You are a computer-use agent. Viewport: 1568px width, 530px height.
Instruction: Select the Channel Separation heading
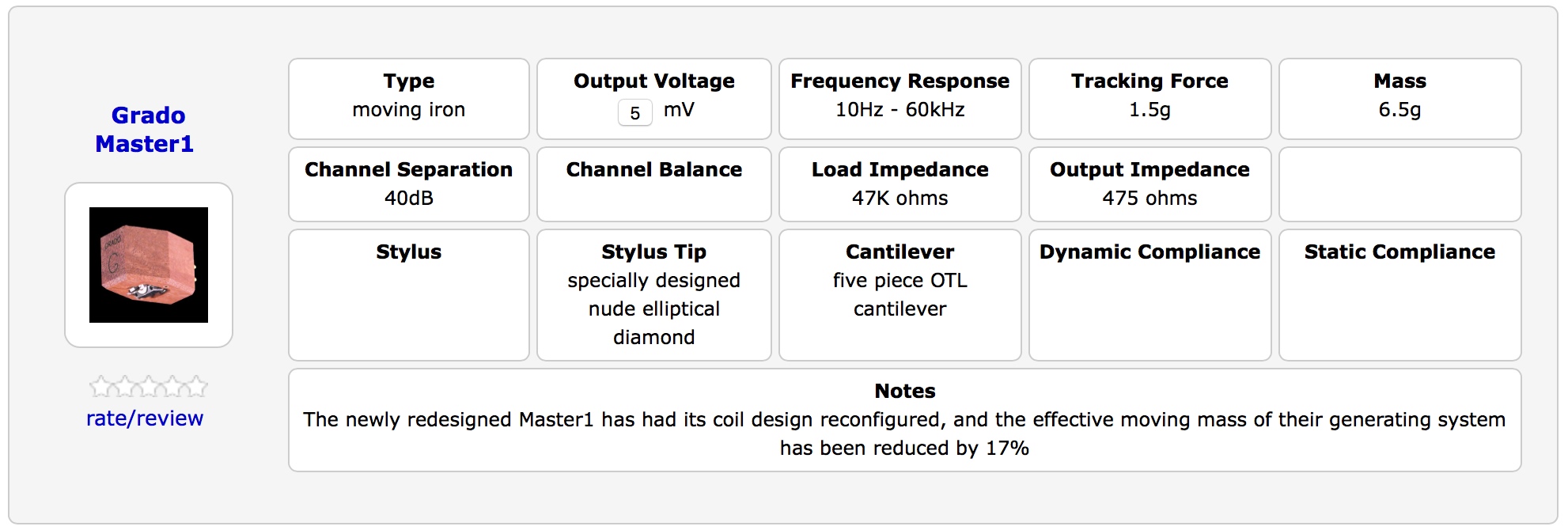[x=409, y=170]
